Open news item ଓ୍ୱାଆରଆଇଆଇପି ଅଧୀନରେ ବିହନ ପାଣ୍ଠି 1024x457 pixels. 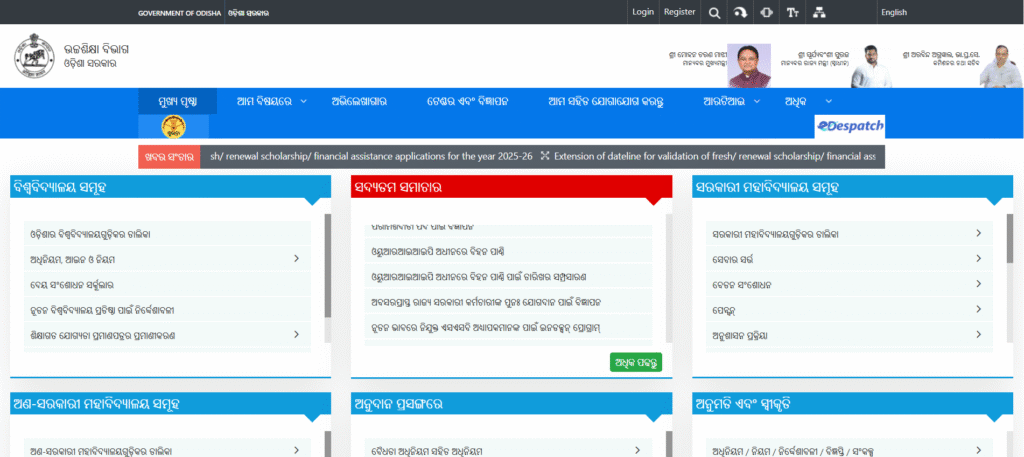pyautogui.click(x=508, y=251)
